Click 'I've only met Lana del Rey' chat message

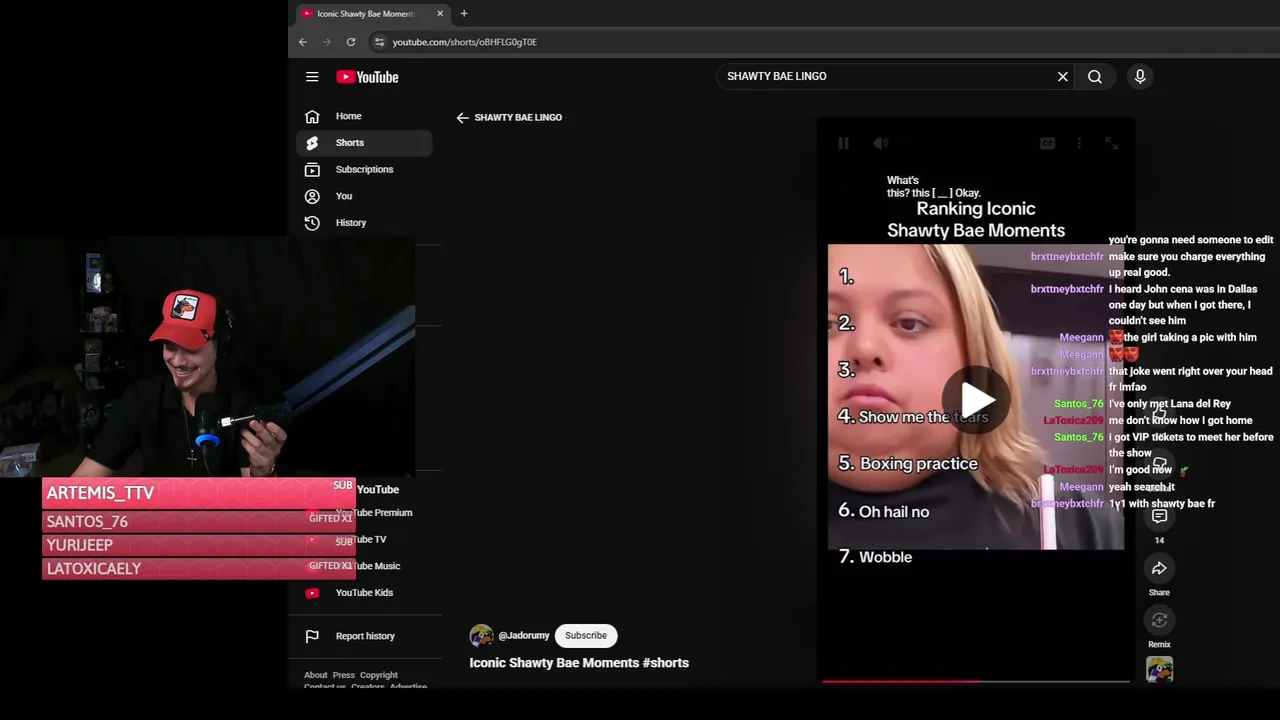[x=1170, y=404]
